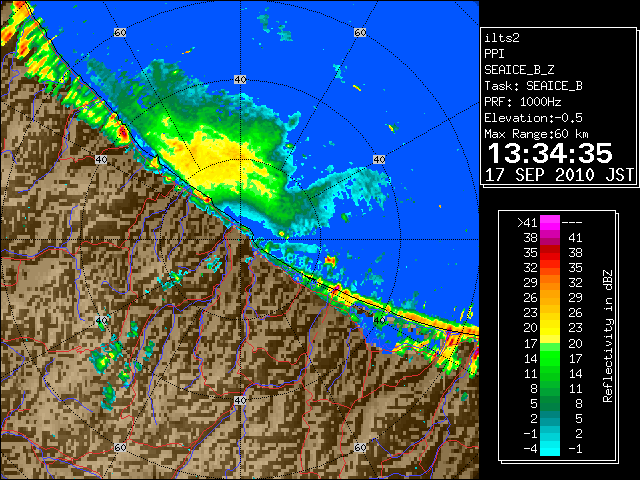Click the '---' legend label
Screen dimensions: 640x480
(x=572, y=223)
